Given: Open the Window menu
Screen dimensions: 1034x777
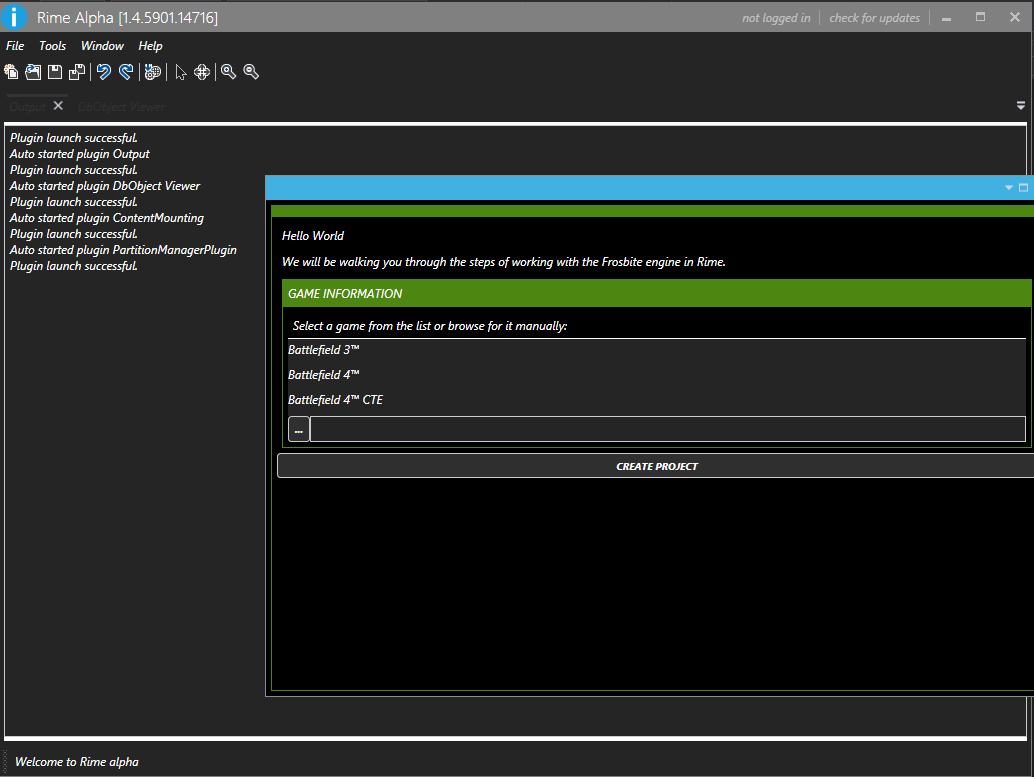Looking at the screenshot, I should [102, 46].
